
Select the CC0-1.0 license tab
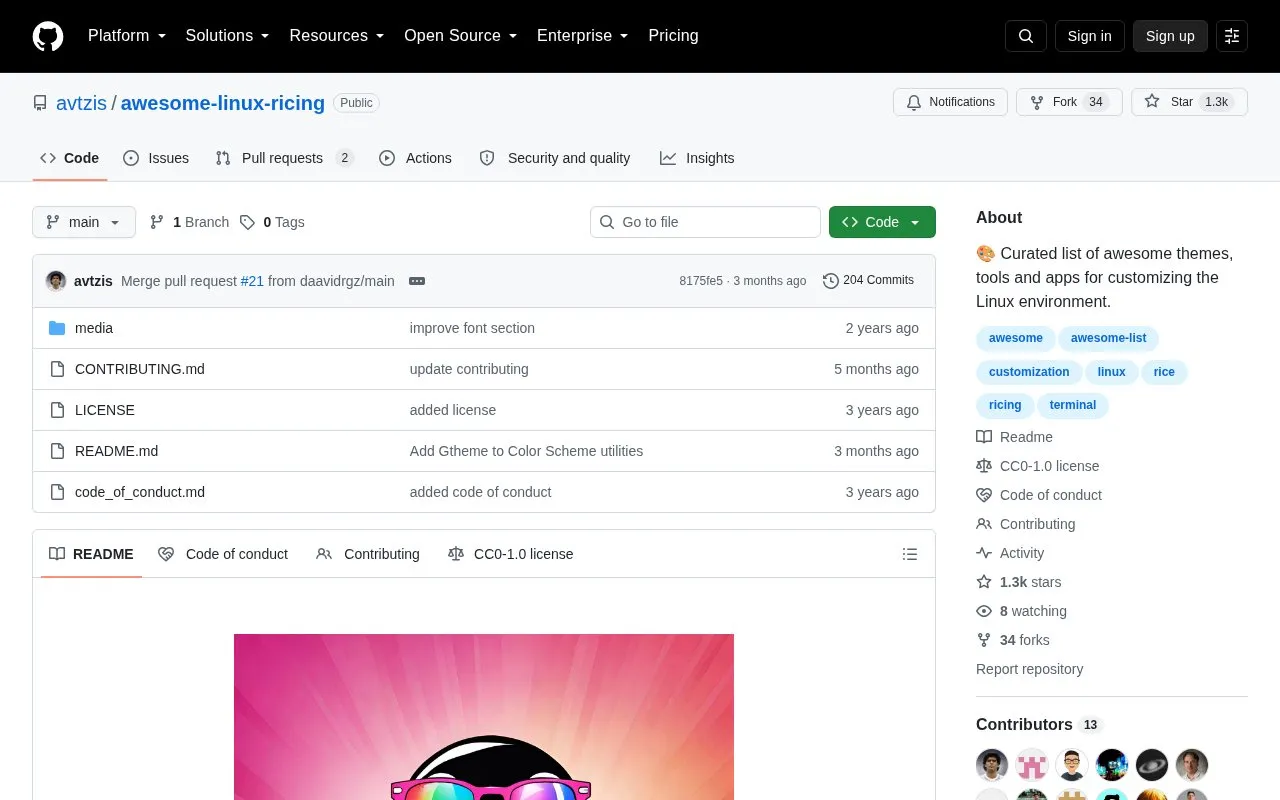coord(511,554)
